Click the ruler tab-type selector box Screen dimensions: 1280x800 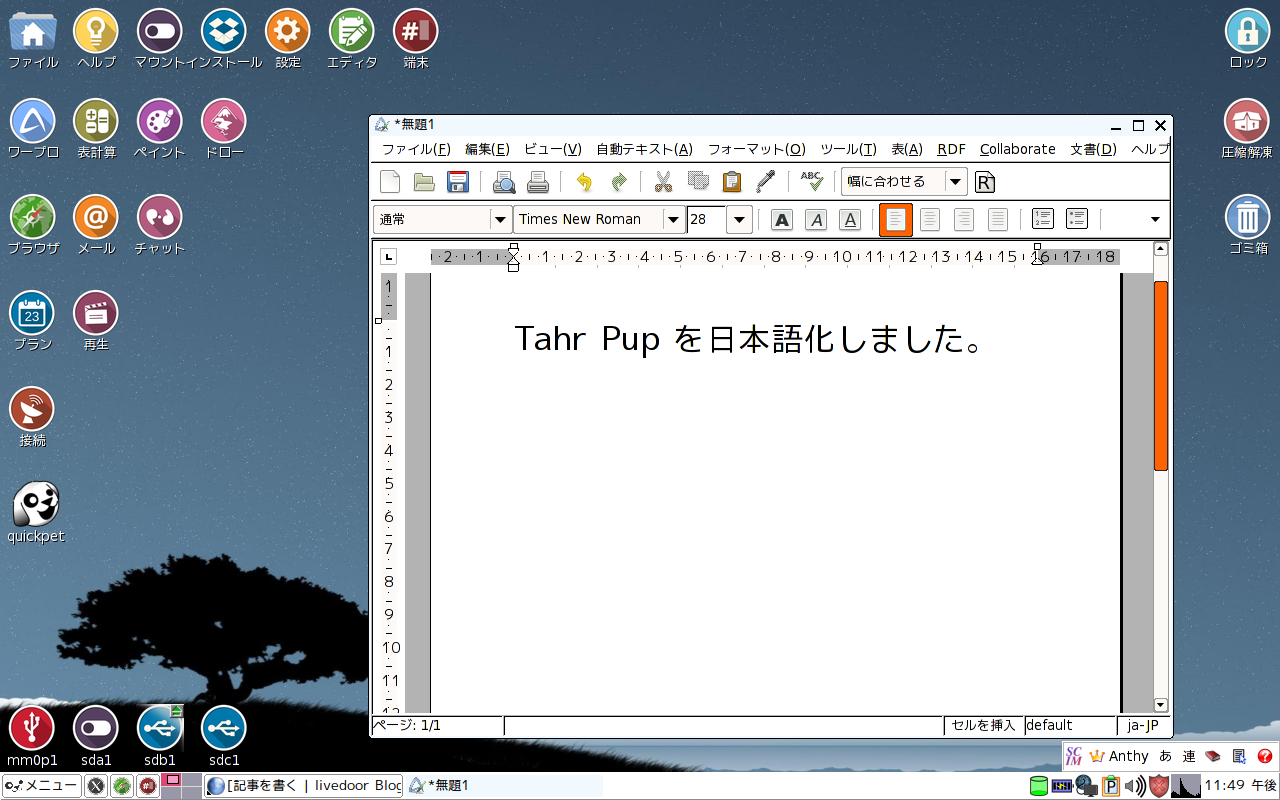(389, 256)
